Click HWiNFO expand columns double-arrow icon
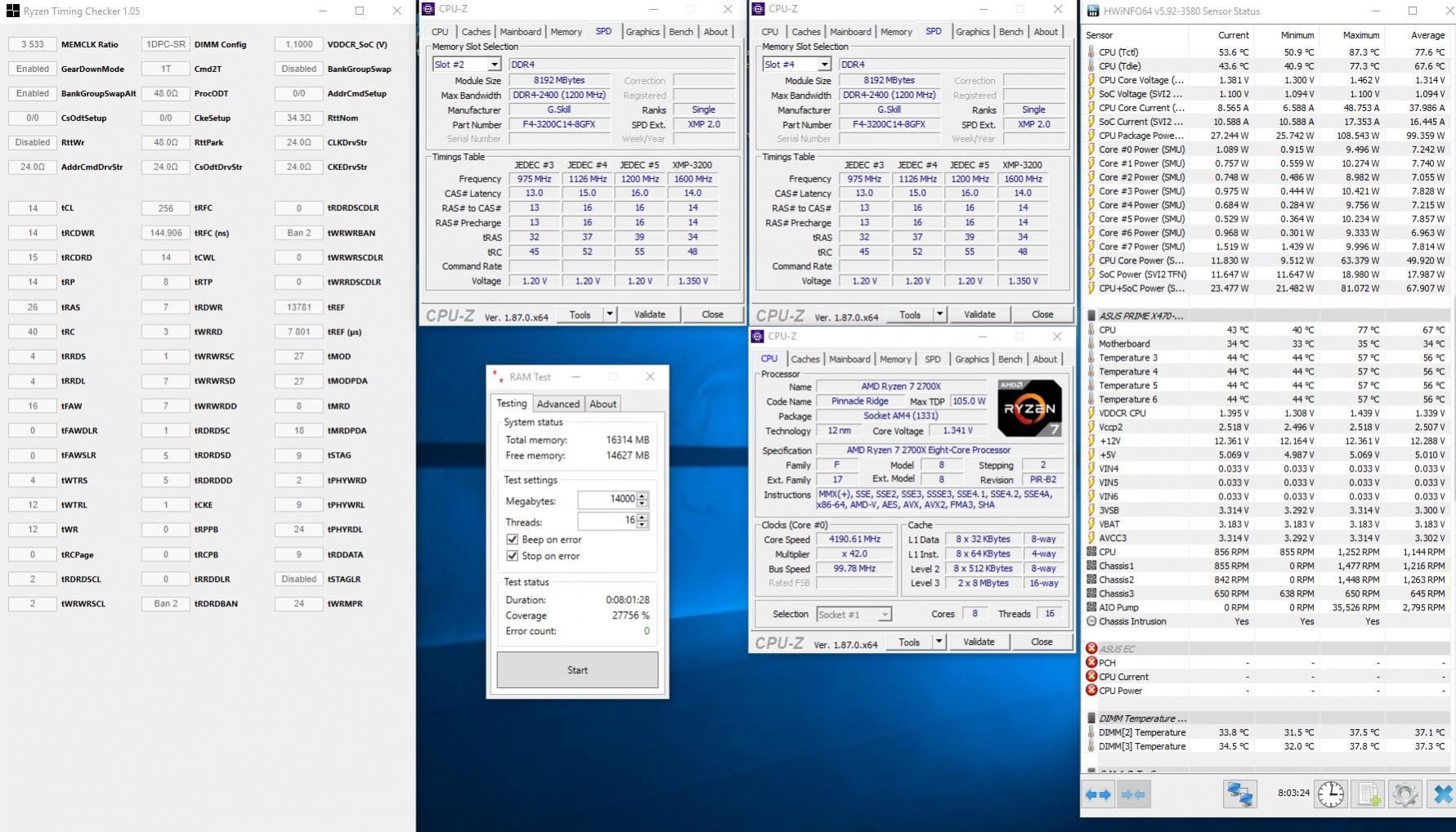The height and width of the screenshot is (832, 1456). click(x=1098, y=794)
